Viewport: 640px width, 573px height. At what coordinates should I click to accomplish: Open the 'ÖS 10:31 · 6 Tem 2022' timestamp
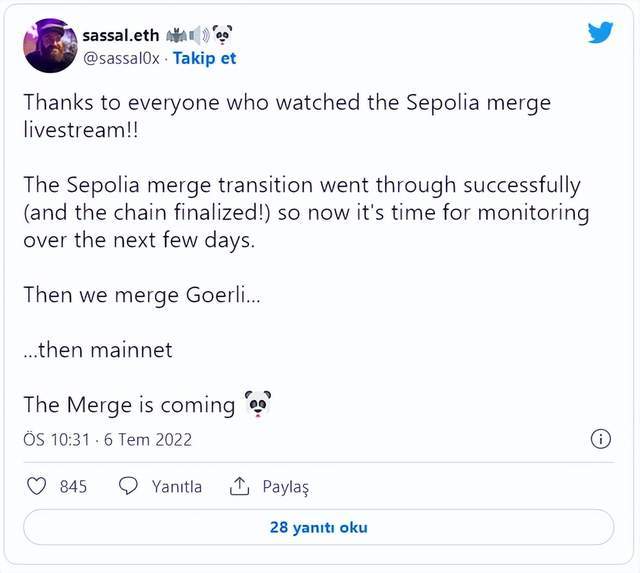[x=107, y=439]
